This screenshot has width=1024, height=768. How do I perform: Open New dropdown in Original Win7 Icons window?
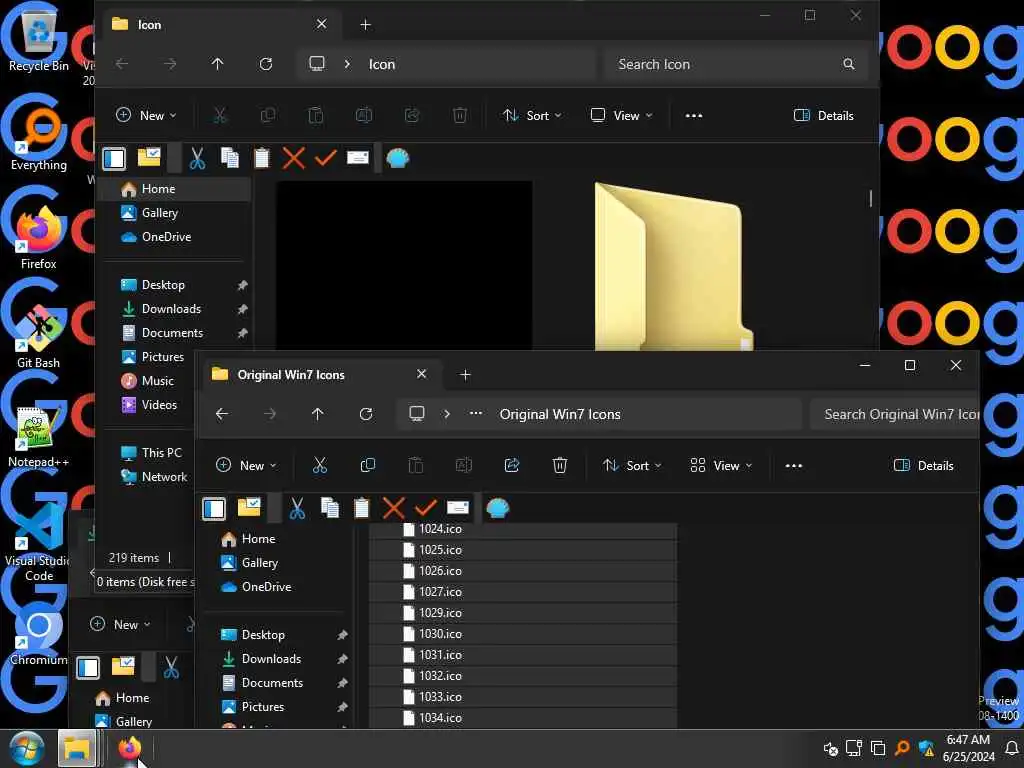pyautogui.click(x=246, y=466)
